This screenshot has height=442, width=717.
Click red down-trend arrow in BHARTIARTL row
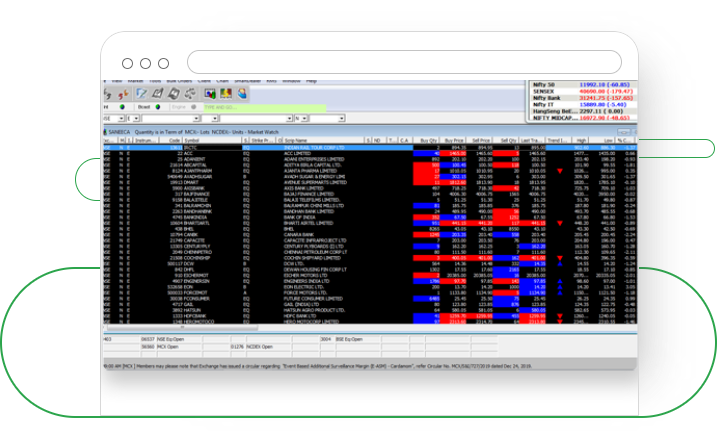560,224
